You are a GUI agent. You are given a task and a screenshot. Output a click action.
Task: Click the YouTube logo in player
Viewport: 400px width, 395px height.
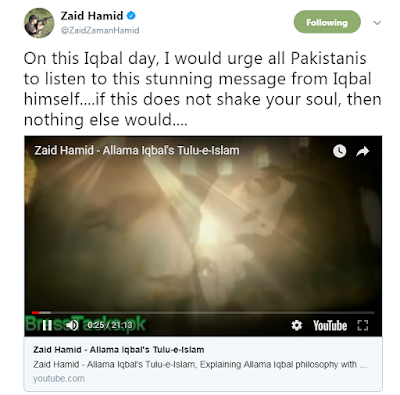click(x=330, y=325)
